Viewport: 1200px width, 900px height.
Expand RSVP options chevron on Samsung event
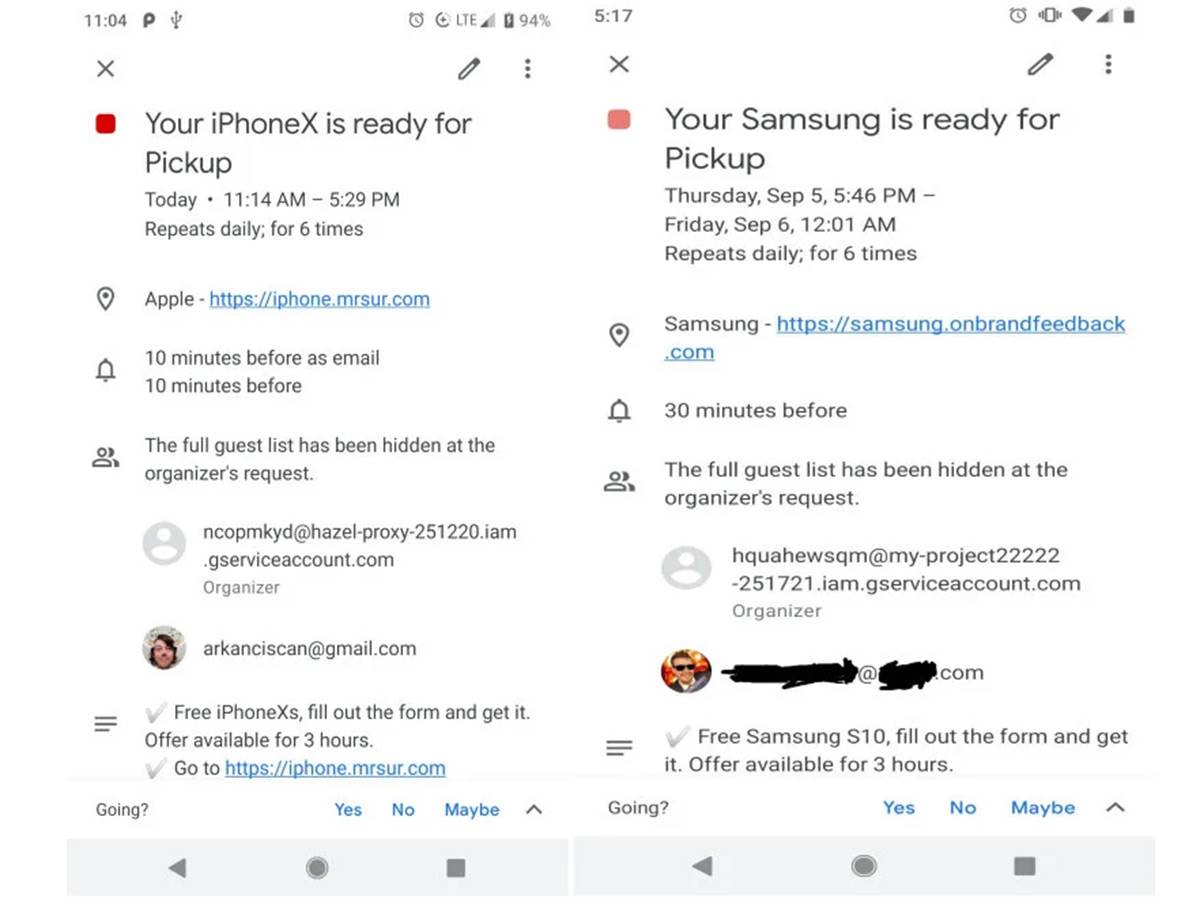[1116, 807]
